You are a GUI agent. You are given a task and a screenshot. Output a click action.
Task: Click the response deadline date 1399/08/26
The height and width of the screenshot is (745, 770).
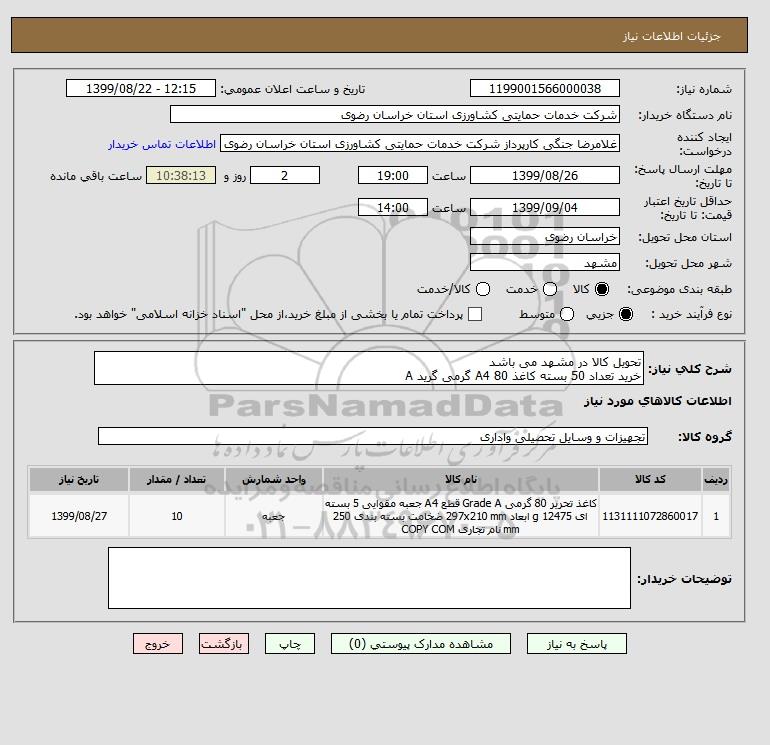click(x=545, y=175)
